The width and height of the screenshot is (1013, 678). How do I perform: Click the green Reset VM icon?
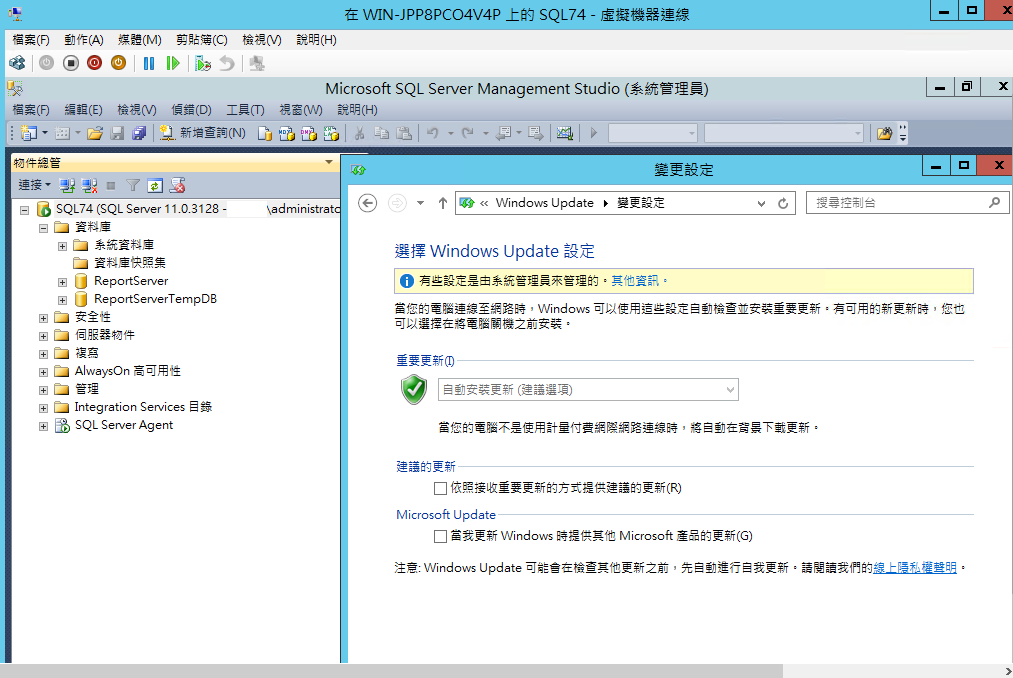click(172, 63)
